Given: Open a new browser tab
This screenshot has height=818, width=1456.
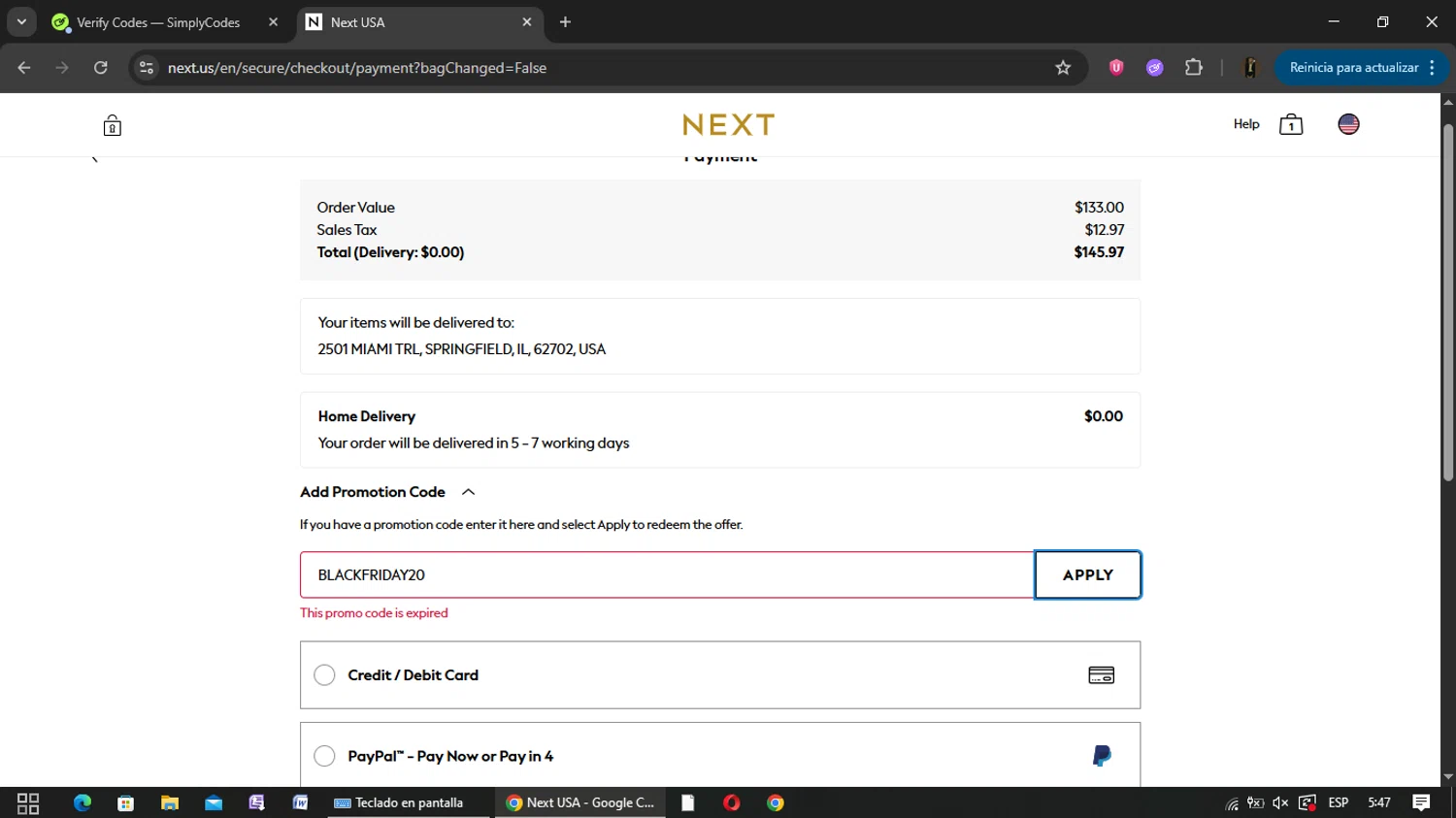Looking at the screenshot, I should coord(565,22).
